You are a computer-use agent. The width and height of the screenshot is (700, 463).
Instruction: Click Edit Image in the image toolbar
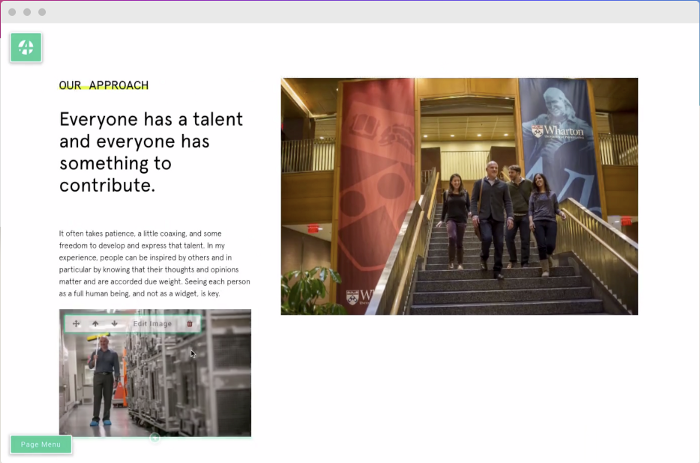[152, 324]
